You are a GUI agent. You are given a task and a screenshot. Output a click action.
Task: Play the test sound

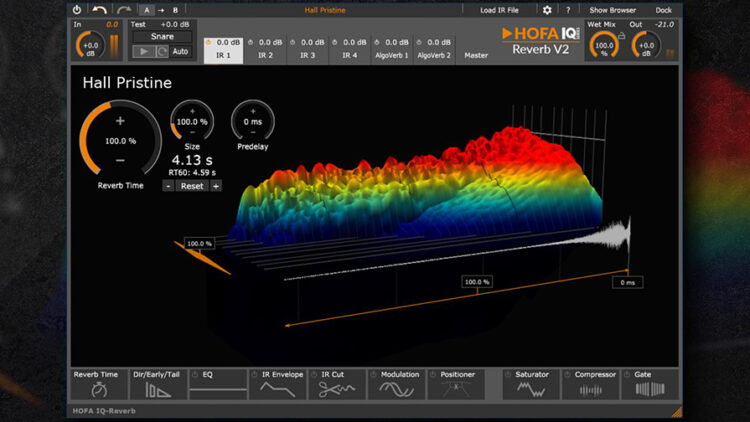coord(143,51)
